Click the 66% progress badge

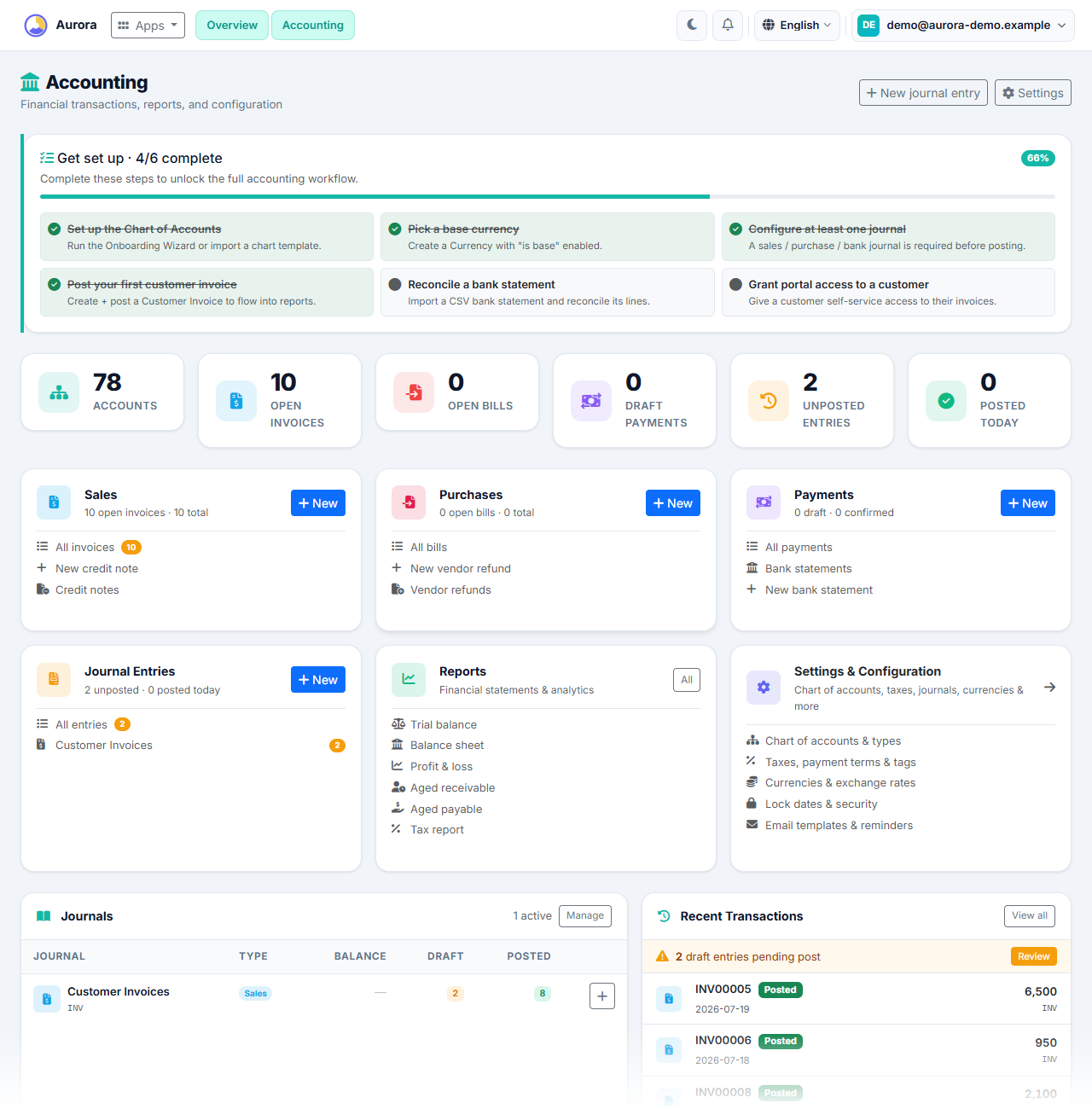(x=1038, y=158)
